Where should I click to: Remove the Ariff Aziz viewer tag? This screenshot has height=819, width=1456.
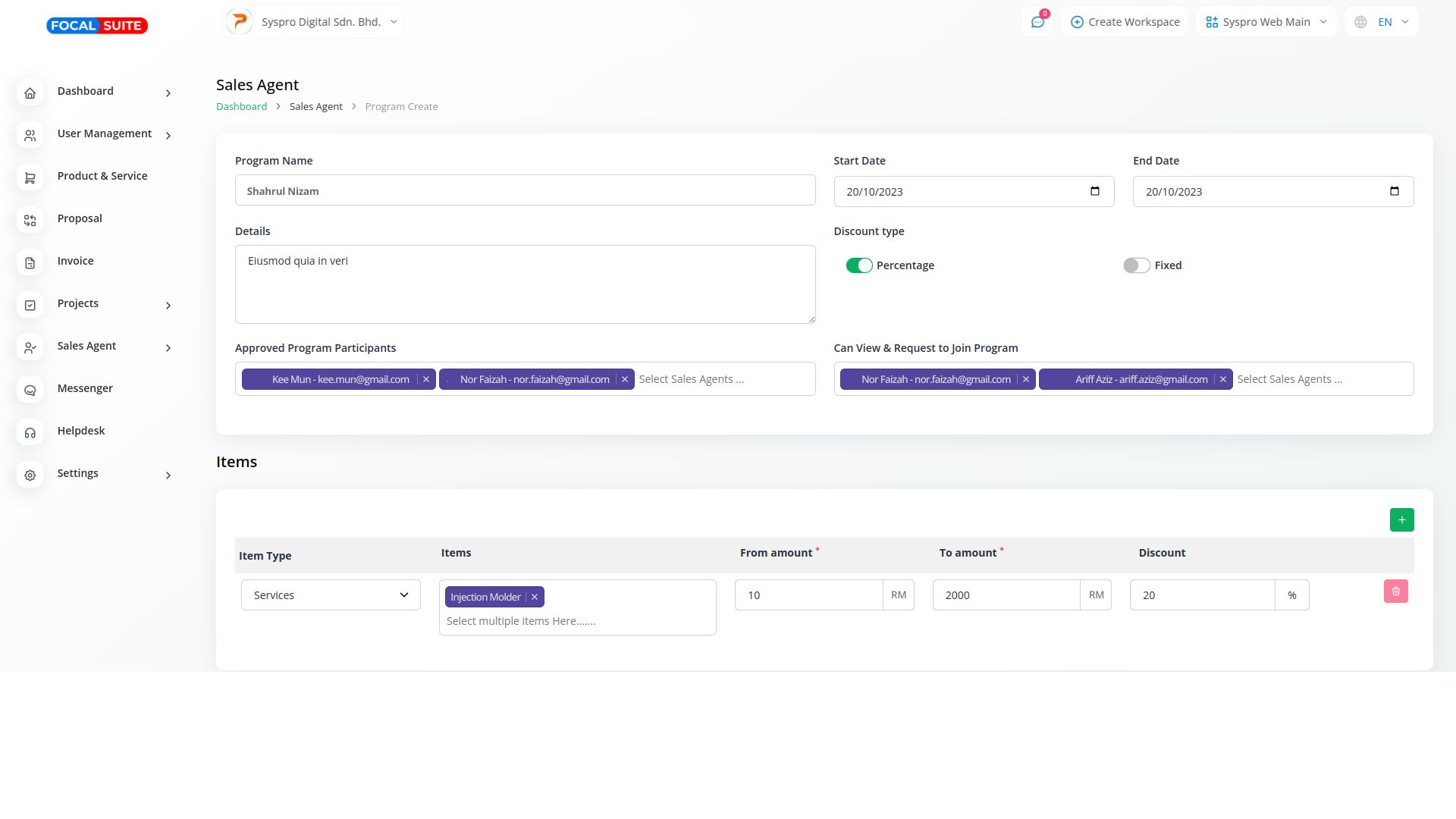coord(1222,379)
